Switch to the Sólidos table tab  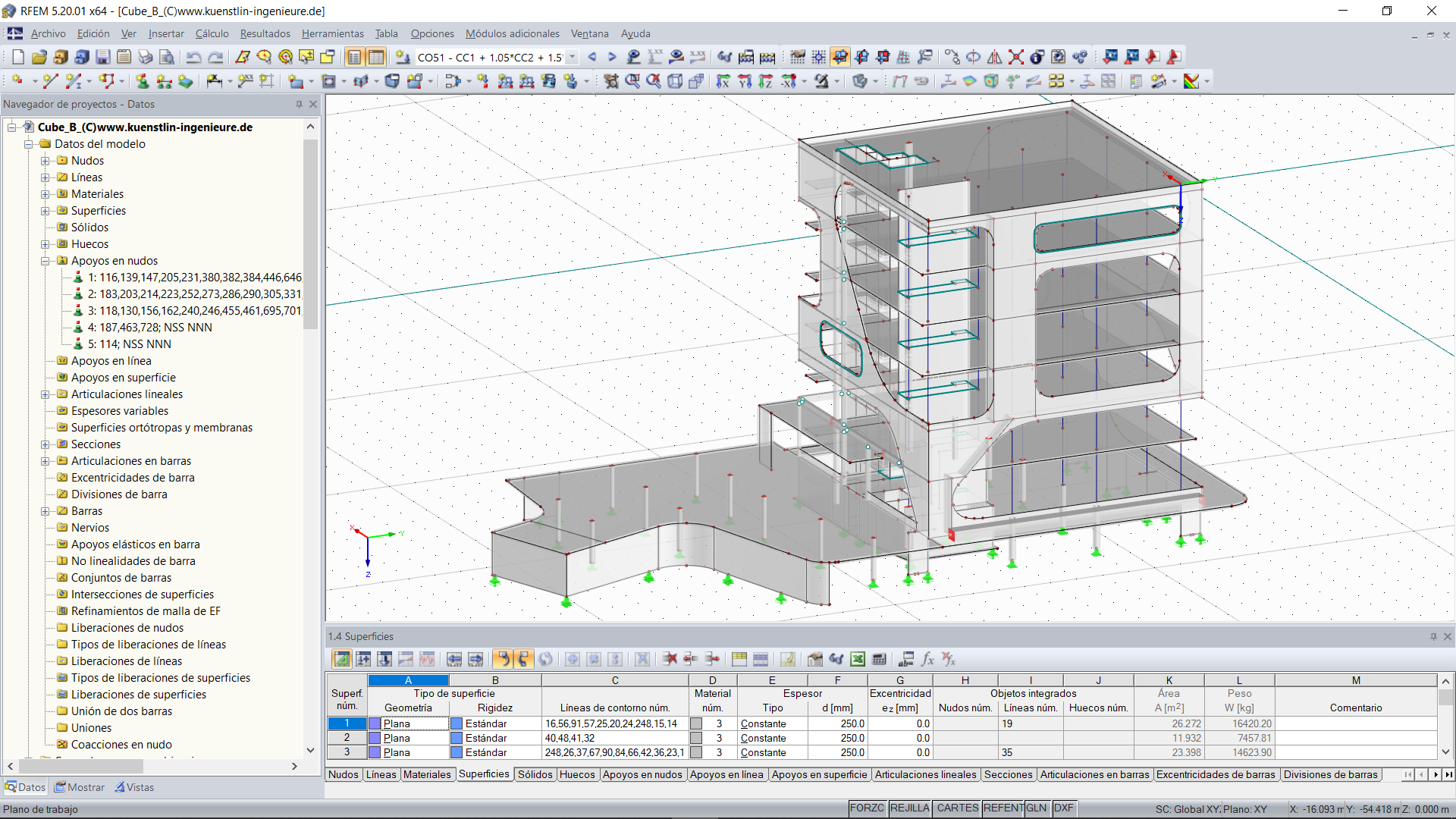pyautogui.click(x=535, y=774)
